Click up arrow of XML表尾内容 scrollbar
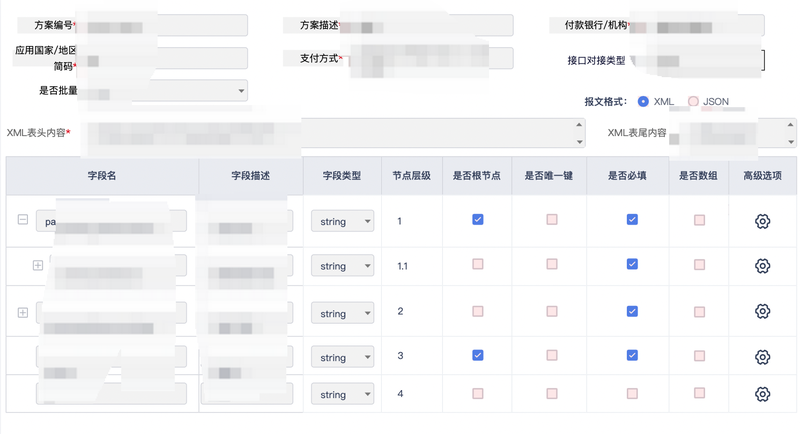Screen dimensions: 800x434 click(790, 124)
